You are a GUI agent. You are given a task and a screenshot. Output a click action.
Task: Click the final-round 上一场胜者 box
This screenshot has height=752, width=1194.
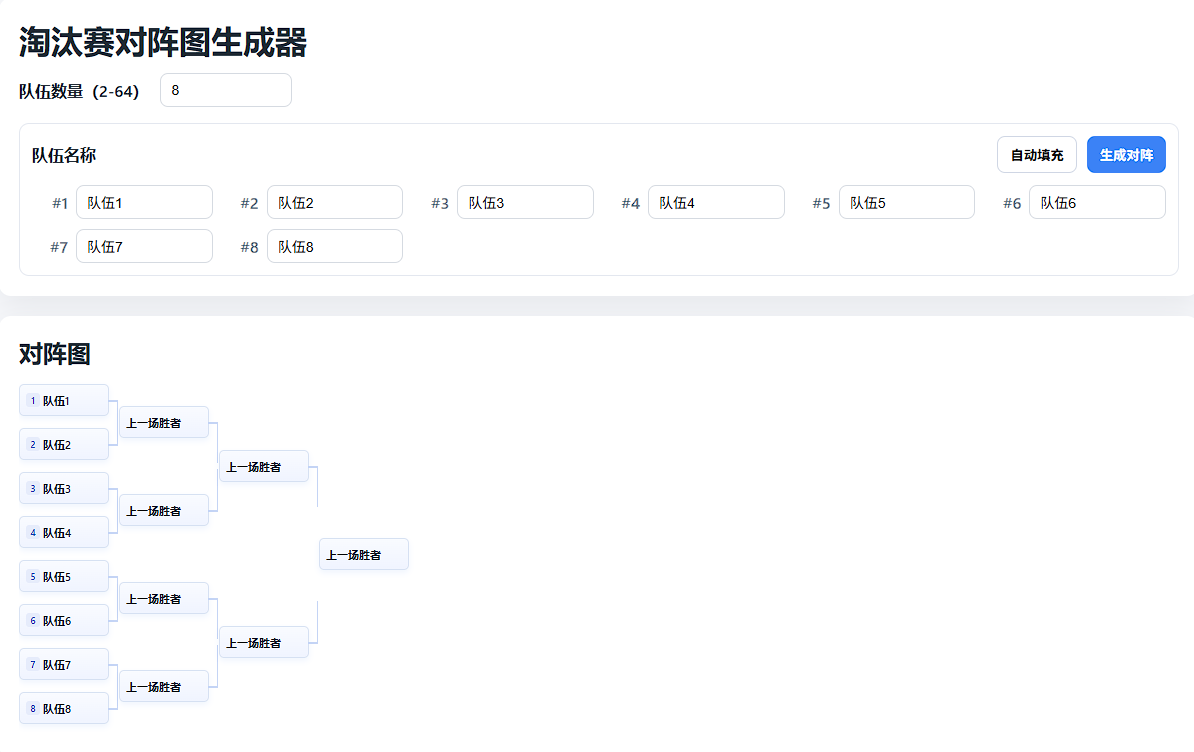coord(364,555)
